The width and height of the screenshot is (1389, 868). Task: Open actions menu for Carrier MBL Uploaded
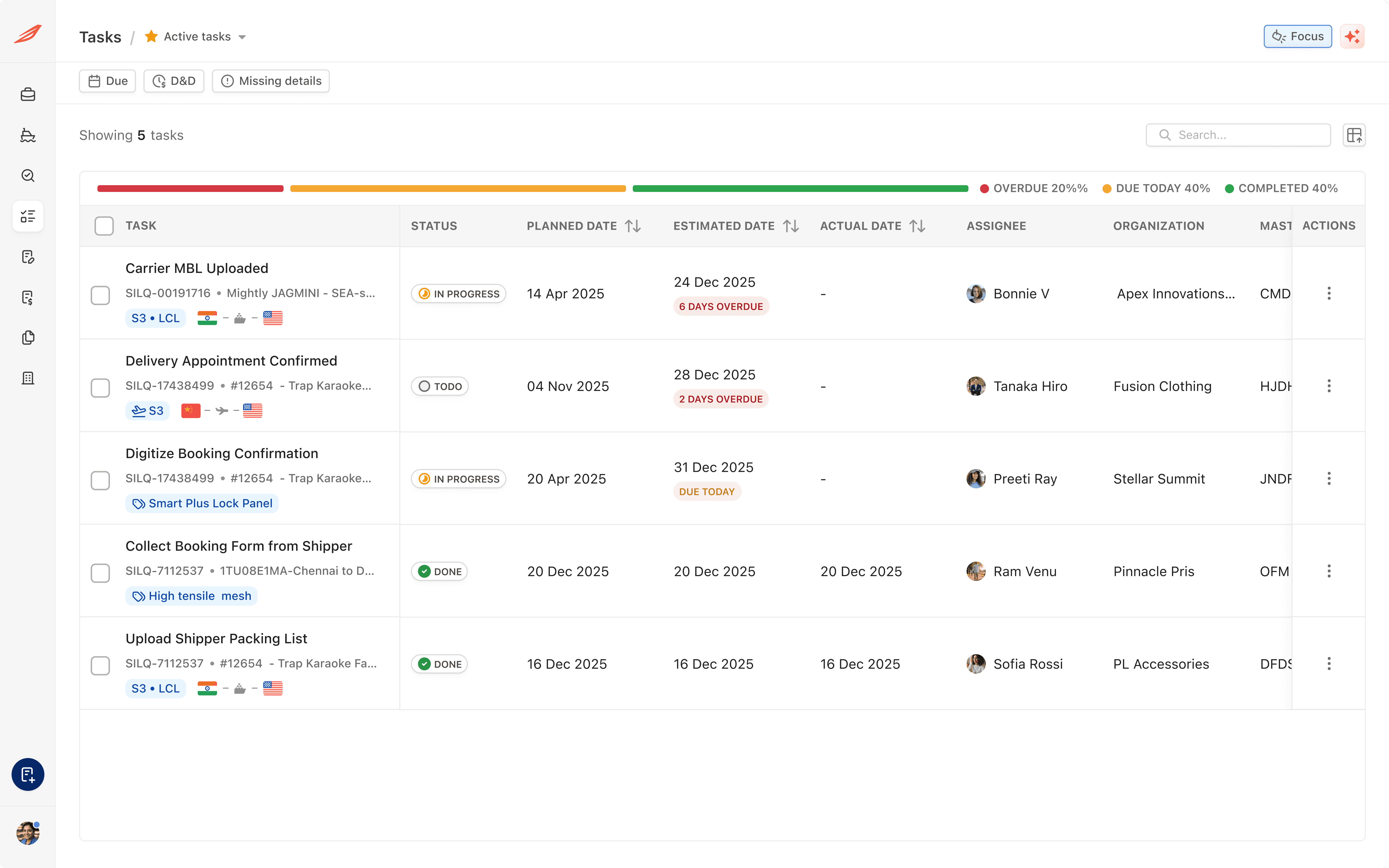pos(1329,293)
